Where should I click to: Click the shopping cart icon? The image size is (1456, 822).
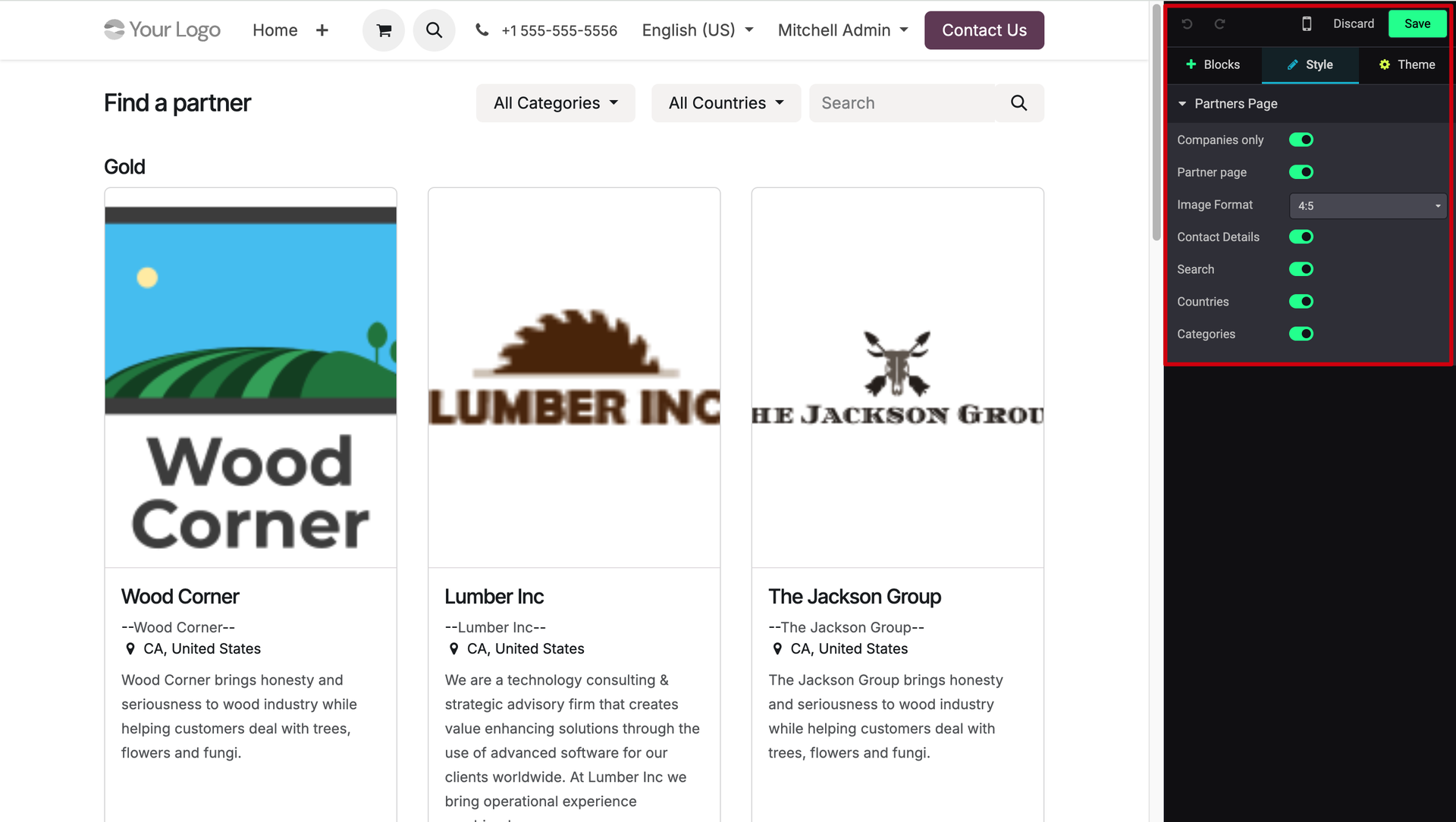click(384, 30)
